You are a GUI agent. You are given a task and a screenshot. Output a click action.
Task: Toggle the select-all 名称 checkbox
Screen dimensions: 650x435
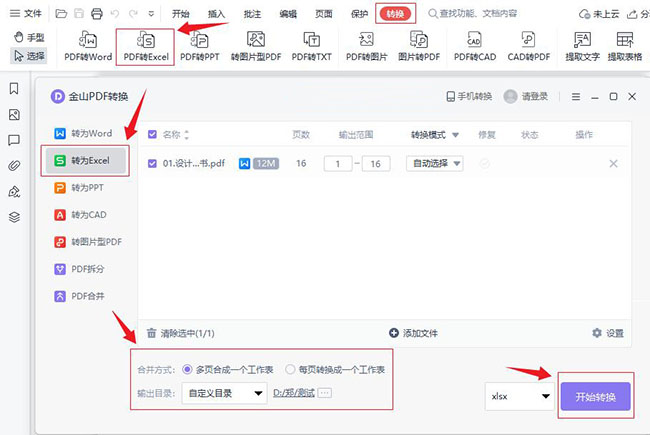152,134
